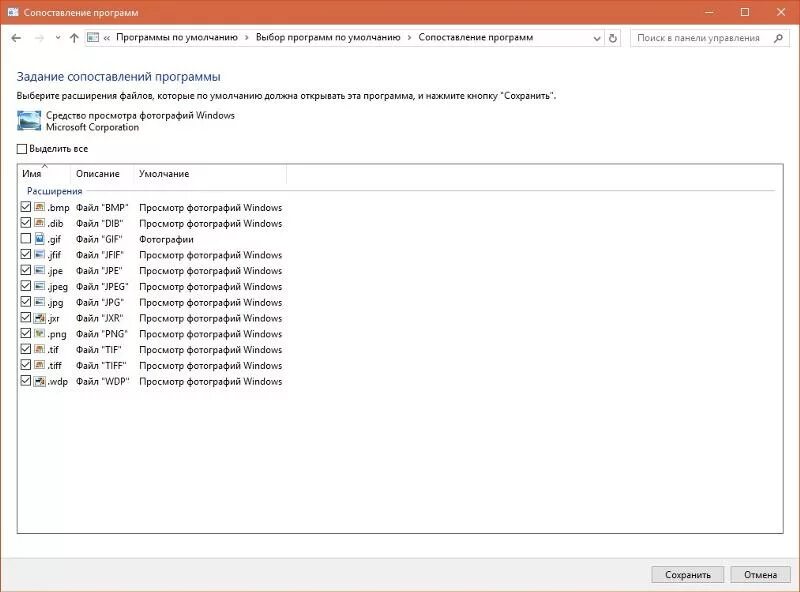Select the 'Файл "BMP"' description cell
This screenshot has width=800, height=592.
(x=102, y=207)
